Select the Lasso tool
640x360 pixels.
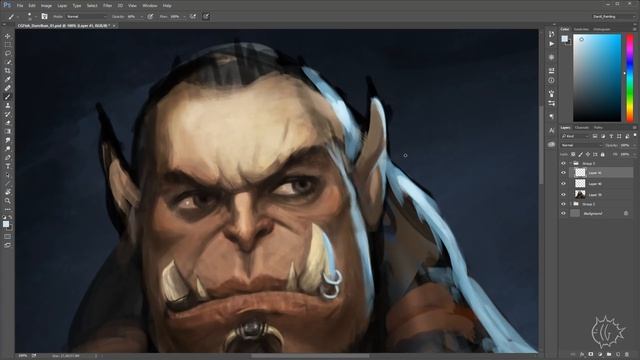click(8, 53)
